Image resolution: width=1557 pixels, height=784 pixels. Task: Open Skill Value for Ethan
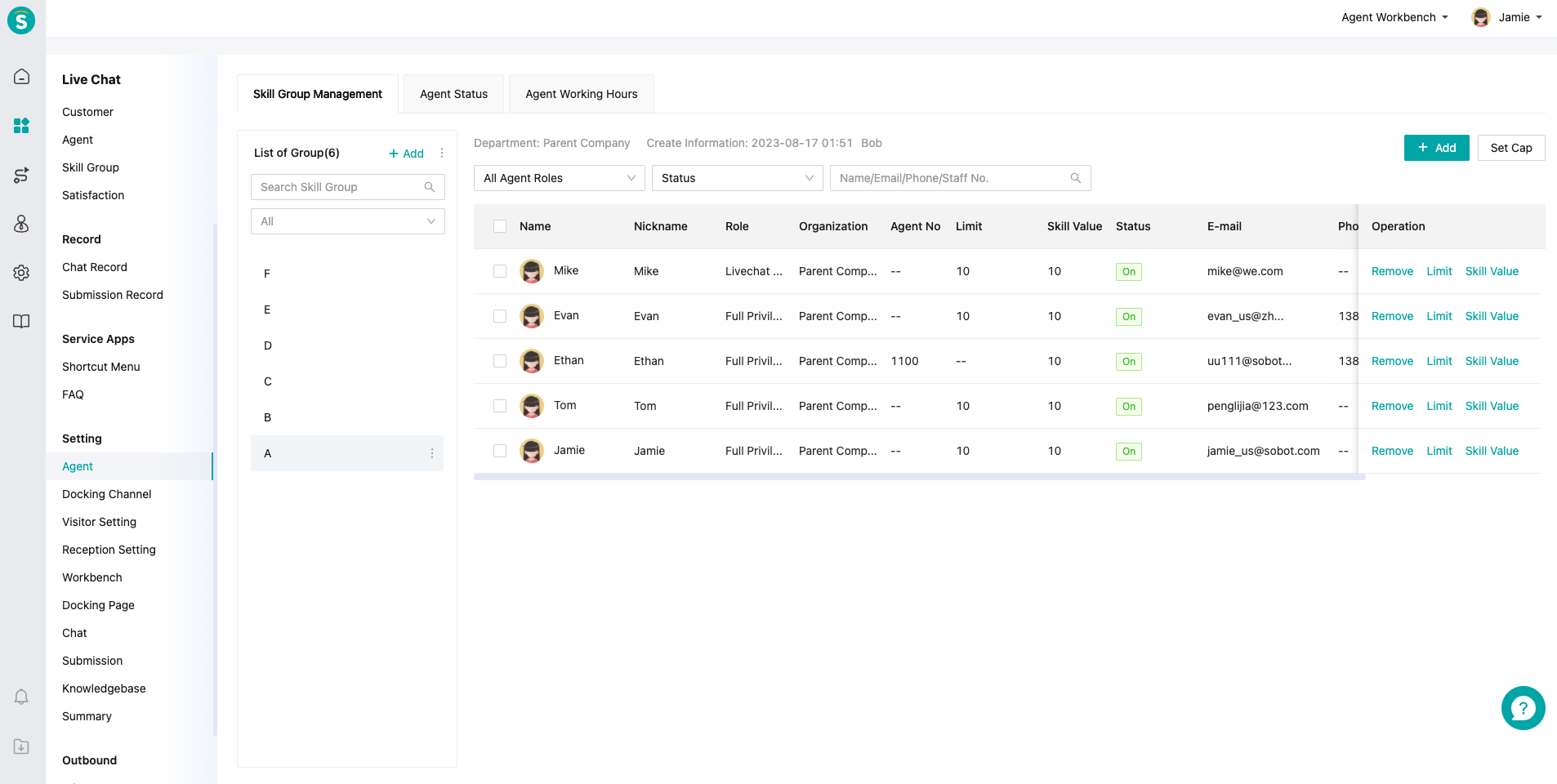(x=1492, y=361)
